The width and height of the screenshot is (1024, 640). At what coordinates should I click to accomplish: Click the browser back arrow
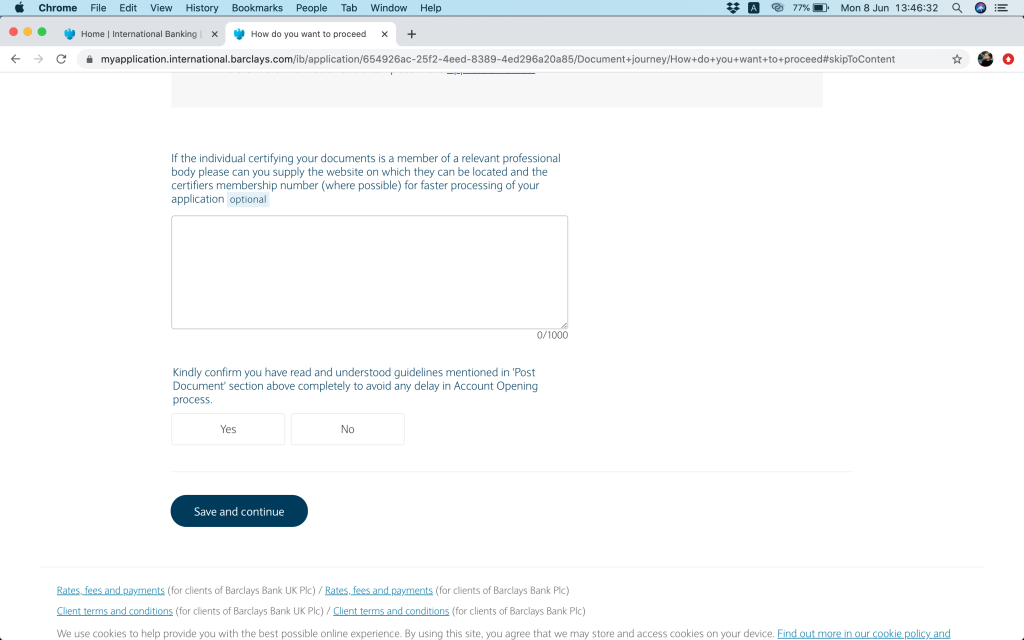pyautogui.click(x=15, y=59)
